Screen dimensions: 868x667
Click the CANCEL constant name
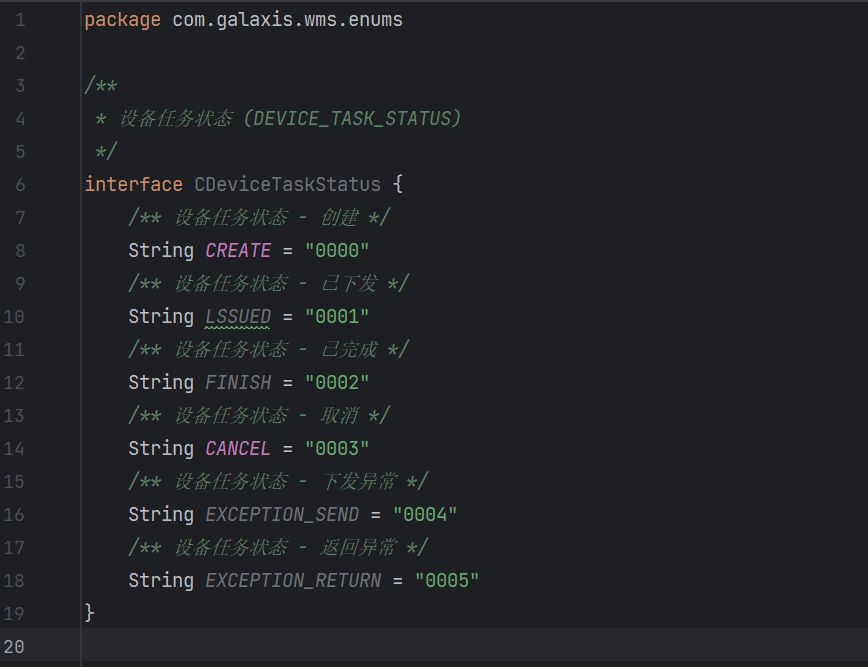[238, 448]
